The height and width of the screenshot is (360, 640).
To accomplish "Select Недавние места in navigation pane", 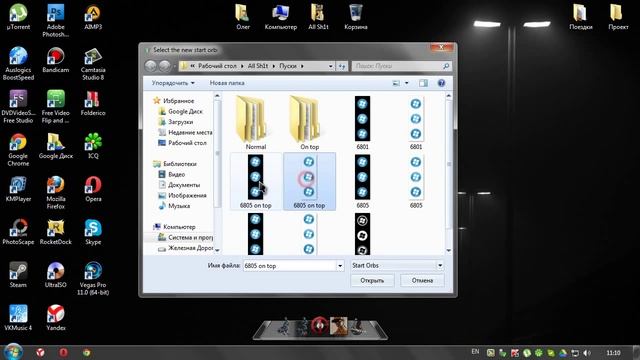I will click(186, 133).
